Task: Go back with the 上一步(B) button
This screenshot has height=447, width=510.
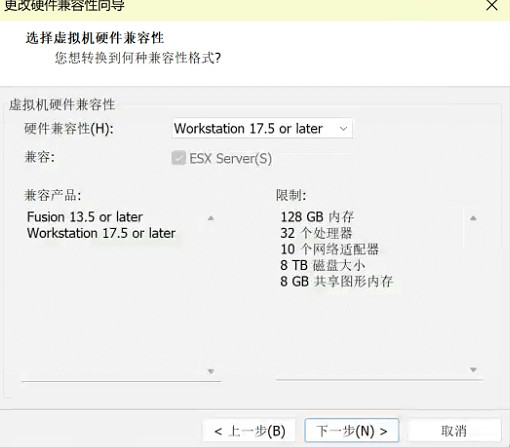Action: click(x=249, y=431)
